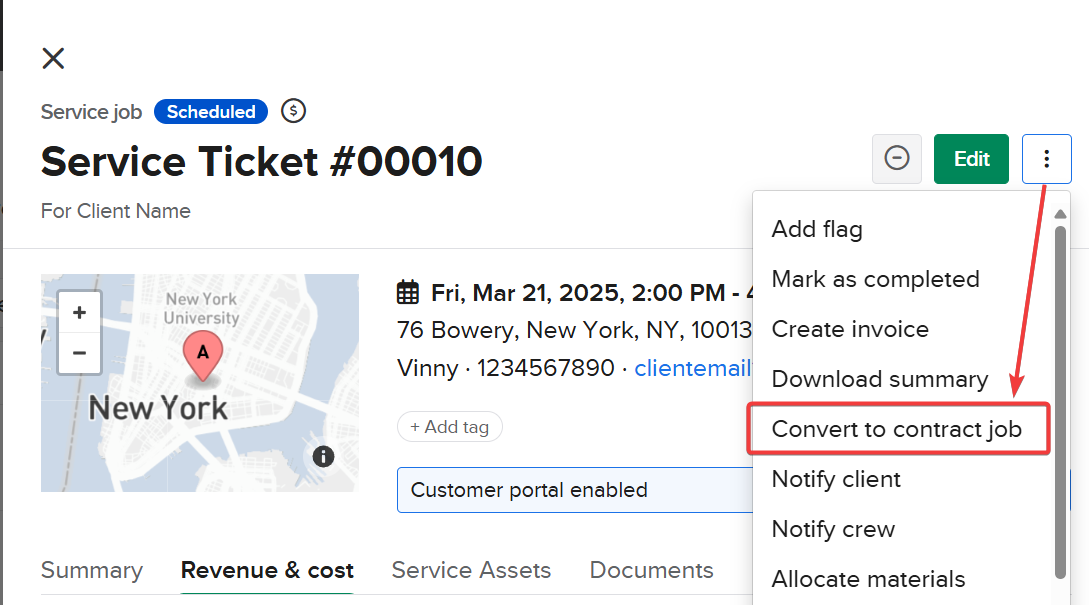Click the calendar icon beside the date
The image size is (1089, 605).
(408, 293)
